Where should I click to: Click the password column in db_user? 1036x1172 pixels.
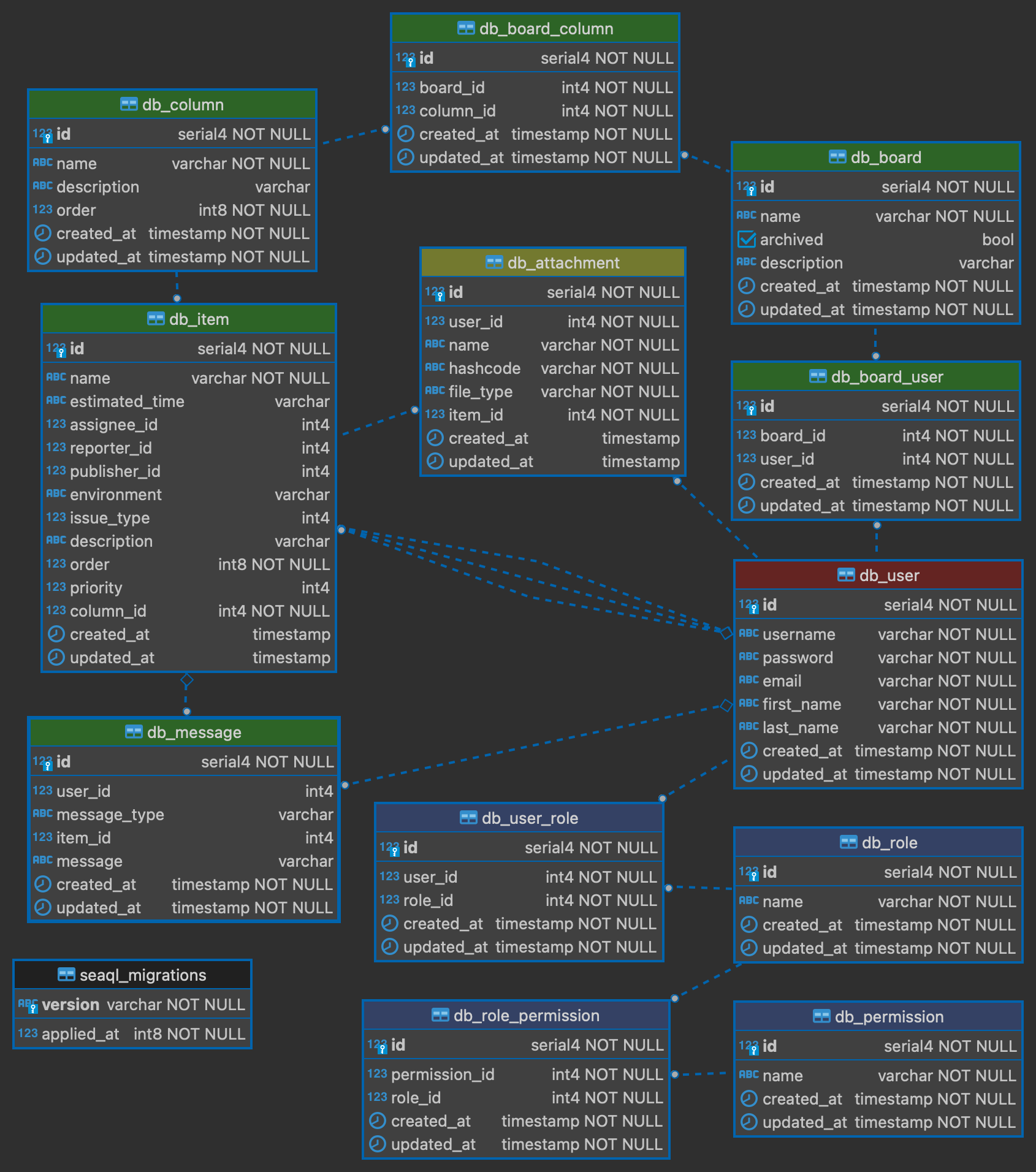(x=878, y=658)
